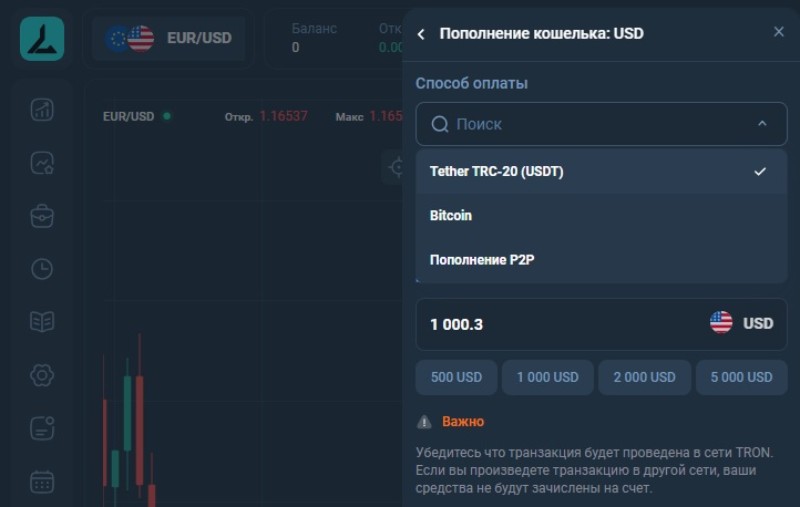Open the book education icon
This screenshot has width=800, height=507.
pos(42,322)
